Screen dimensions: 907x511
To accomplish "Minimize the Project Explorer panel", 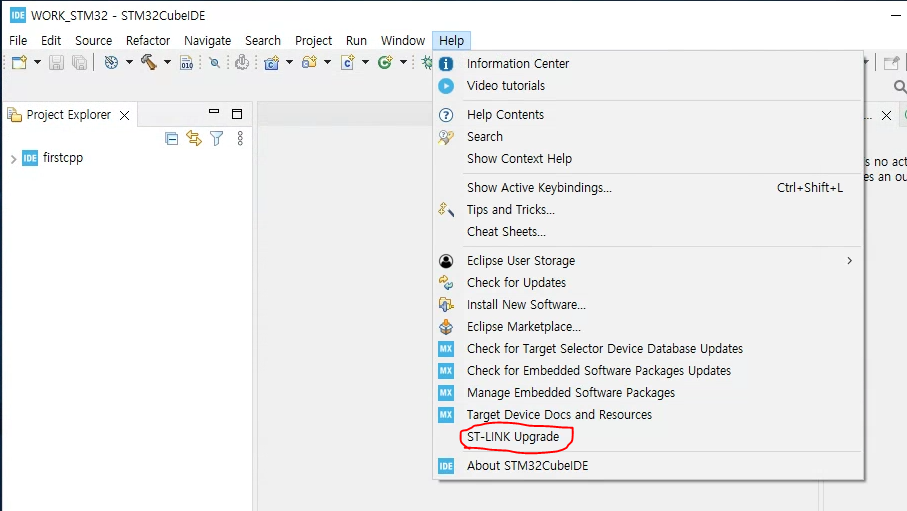I will (214, 112).
